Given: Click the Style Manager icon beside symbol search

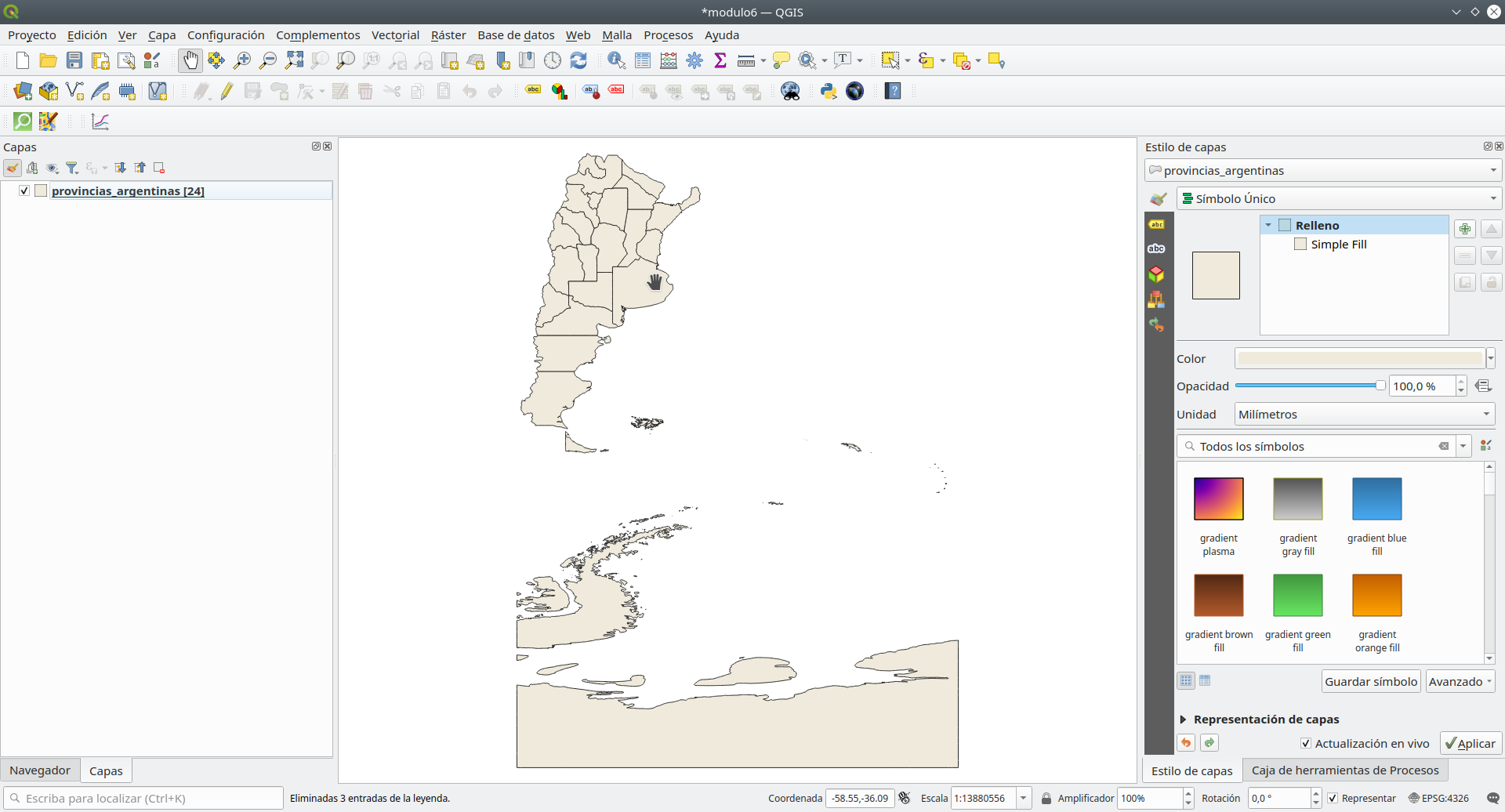Looking at the screenshot, I should point(1485,445).
